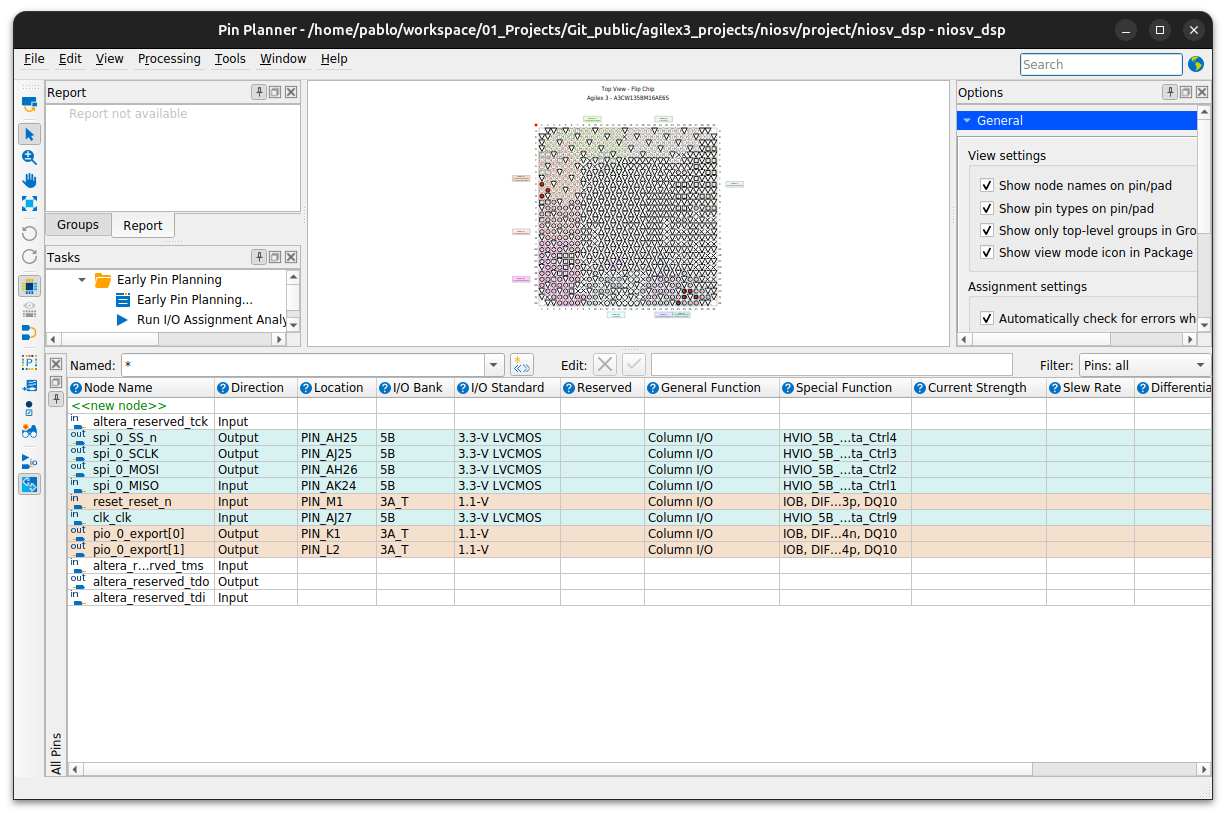
Task: Click the blue dot node icon in toolbar
Action: pyautogui.click(x=29, y=408)
